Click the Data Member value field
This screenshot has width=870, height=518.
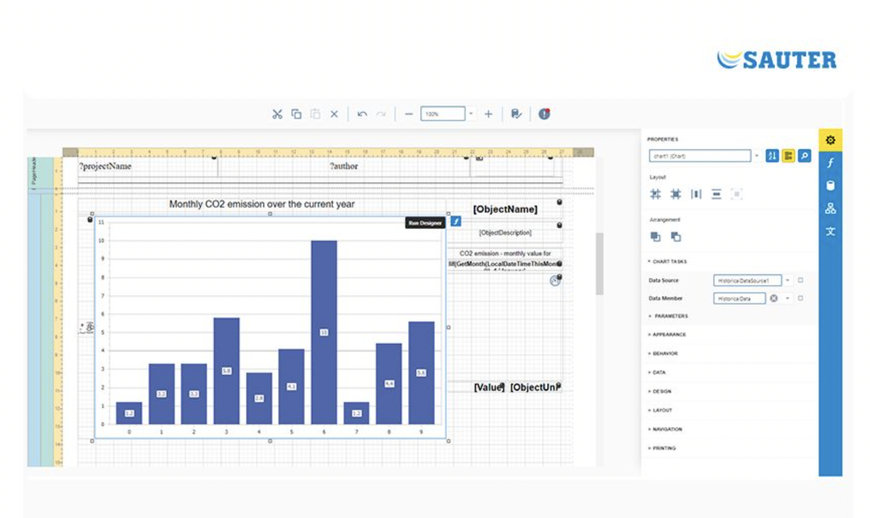tap(739, 298)
